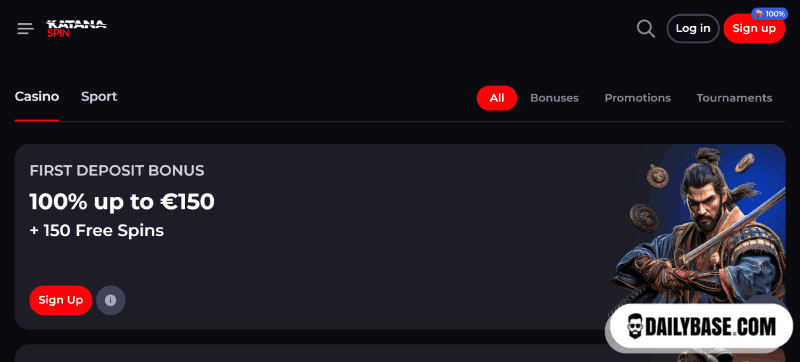
Task: Click the 100% gift badge
Action: pos(769,14)
